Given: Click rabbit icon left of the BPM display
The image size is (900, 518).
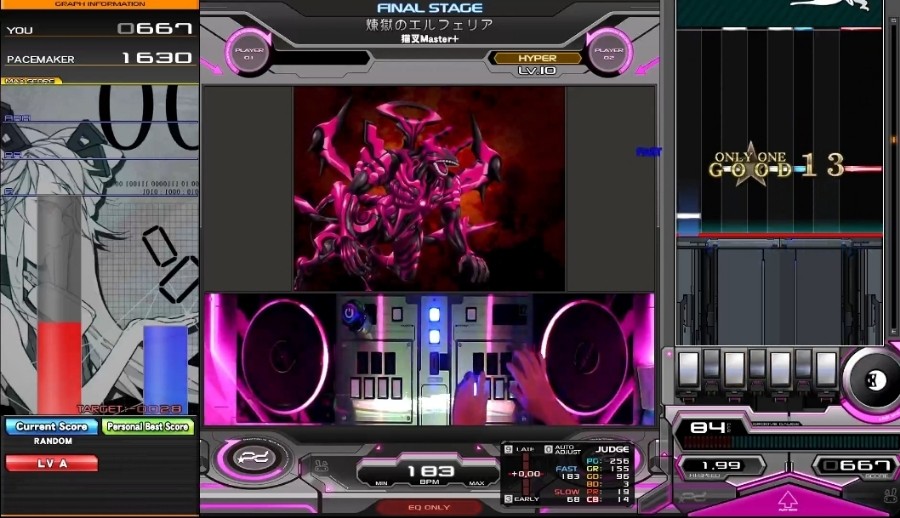Looking at the screenshot, I should (x=321, y=465).
